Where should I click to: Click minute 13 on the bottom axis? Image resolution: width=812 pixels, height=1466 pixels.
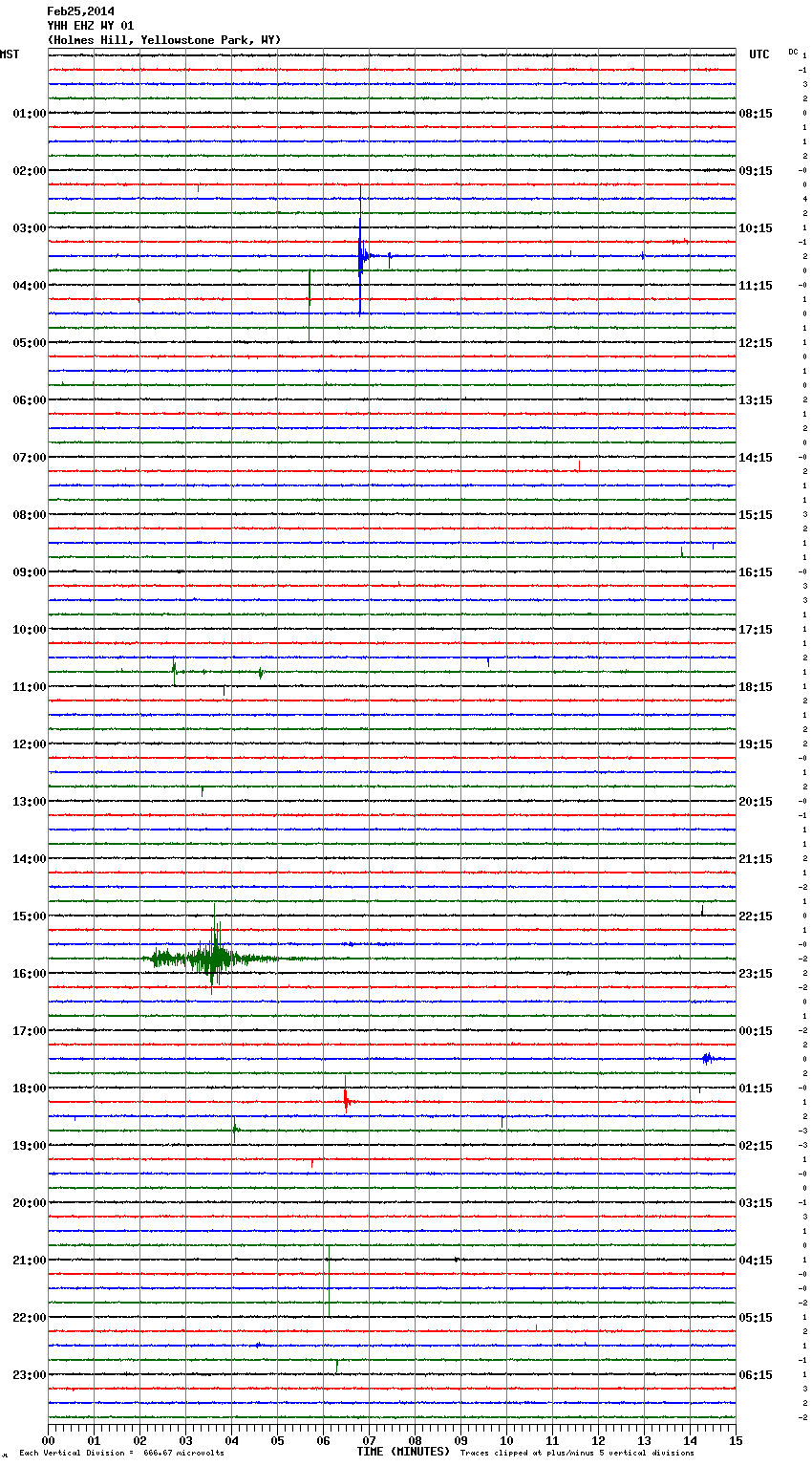point(644,1440)
